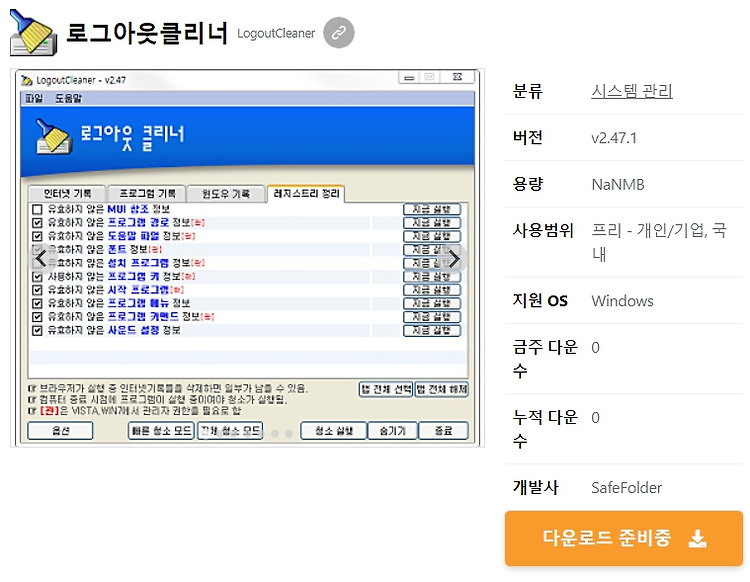Close the LogoutCleaner v2.47 window

coord(458,77)
